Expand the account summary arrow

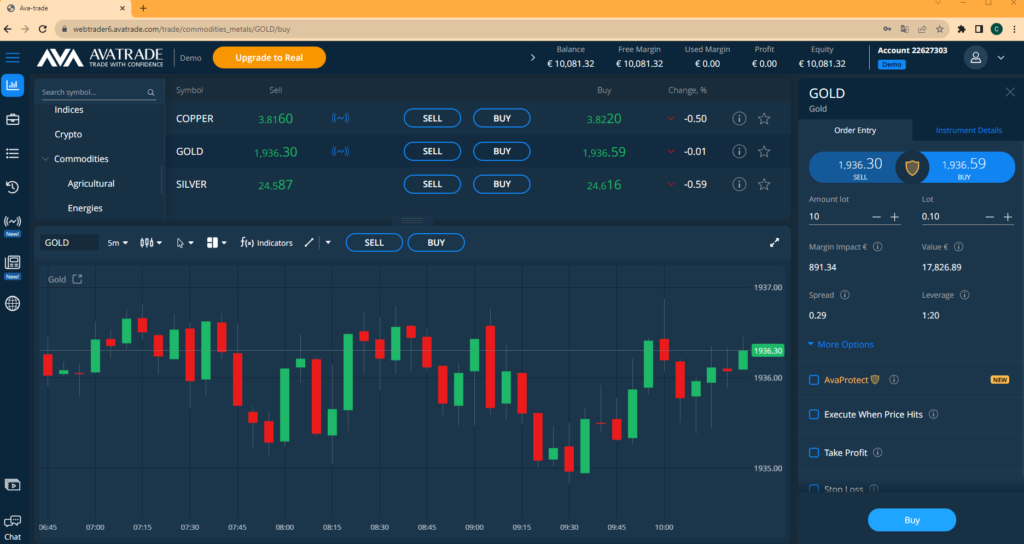[533, 57]
